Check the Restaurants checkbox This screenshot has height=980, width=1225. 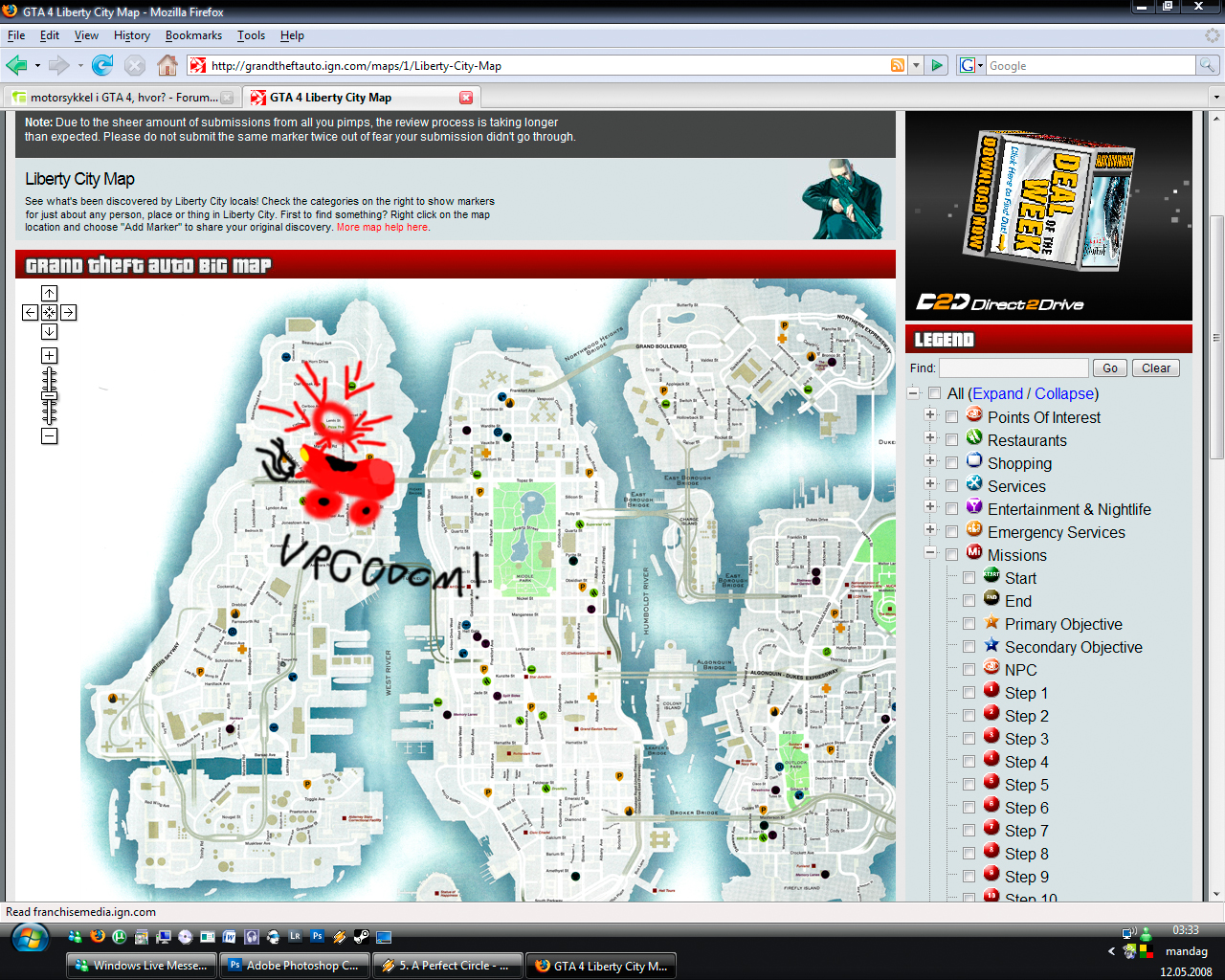click(951, 440)
